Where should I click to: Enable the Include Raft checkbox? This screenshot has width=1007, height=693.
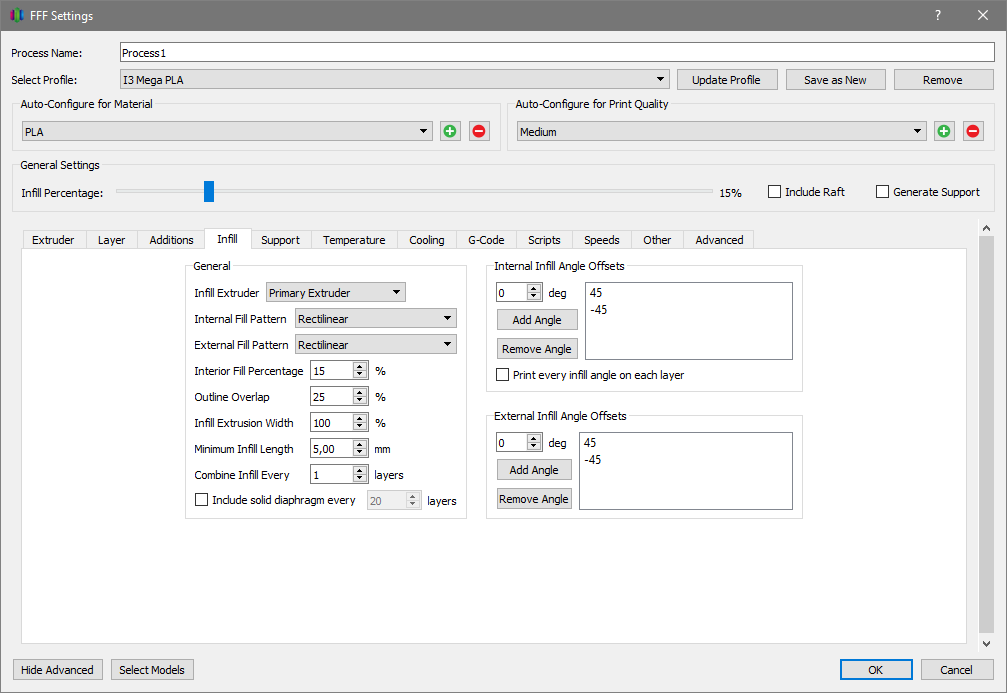click(x=775, y=192)
